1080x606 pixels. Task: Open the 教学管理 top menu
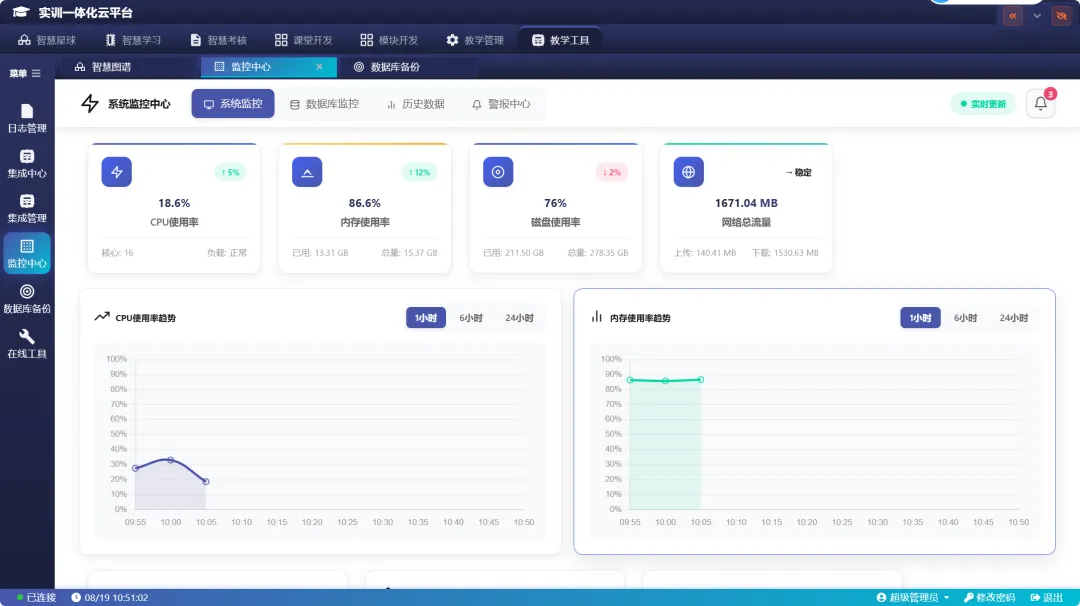pyautogui.click(x=475, y=40)
